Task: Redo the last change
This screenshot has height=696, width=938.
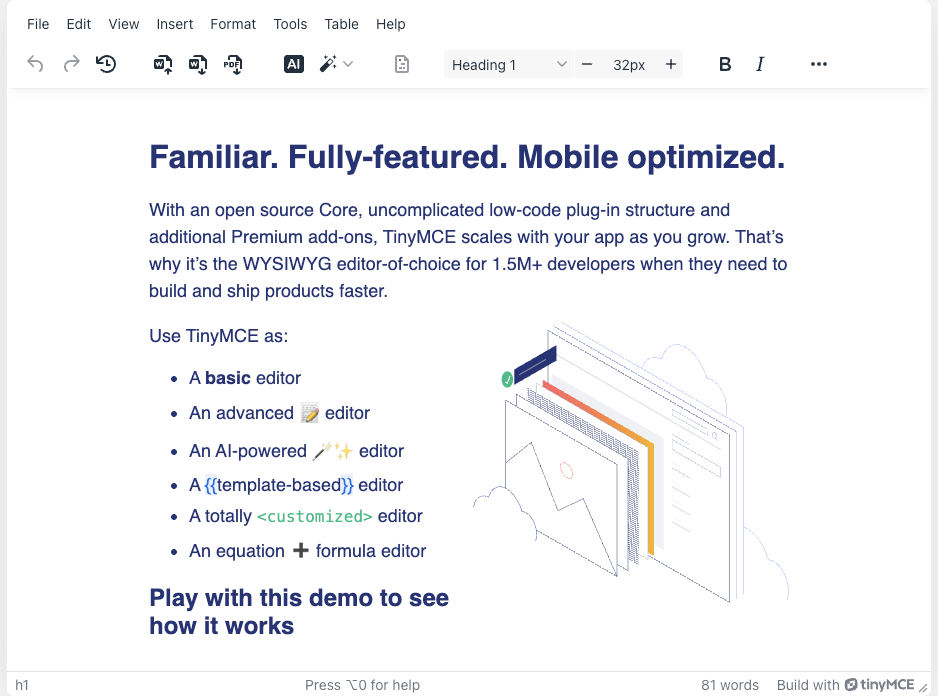Action: 71,63
